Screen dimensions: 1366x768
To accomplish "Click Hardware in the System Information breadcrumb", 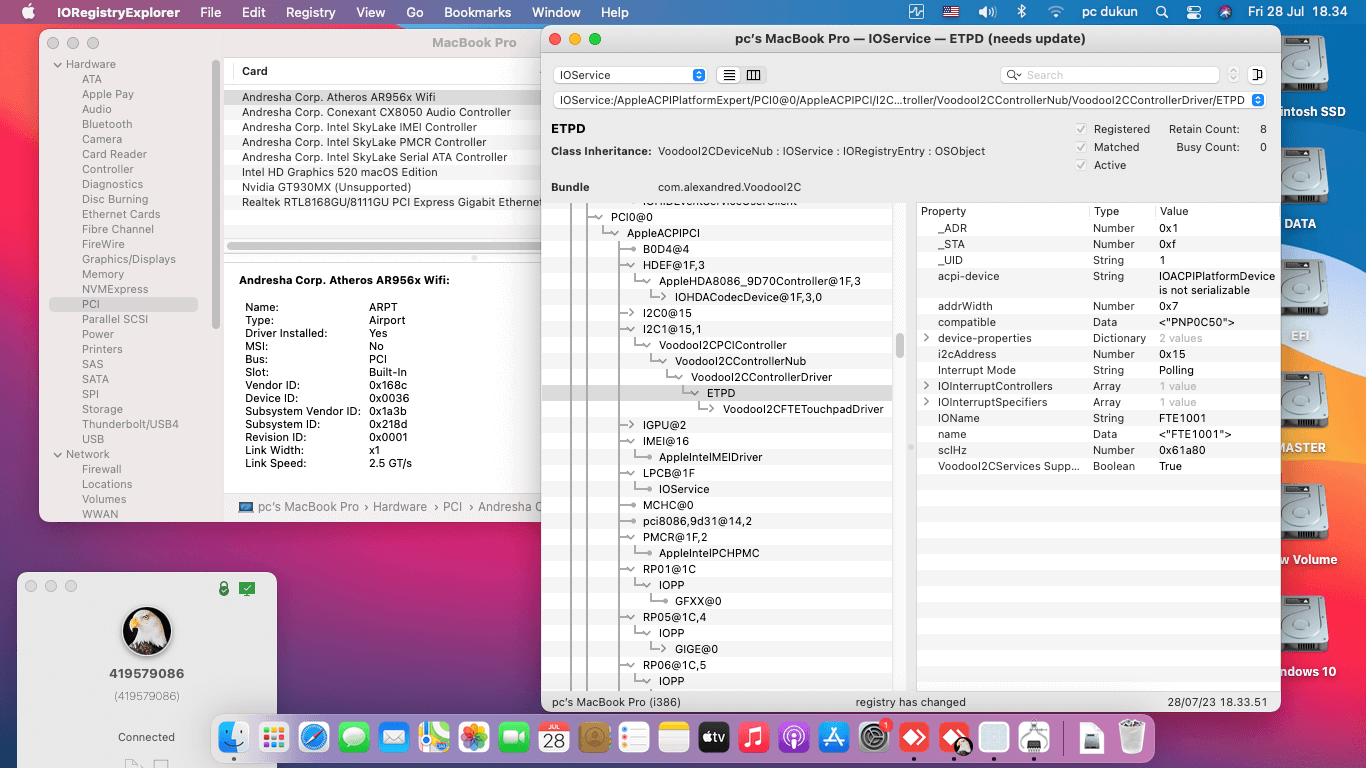I will (400, 507).
